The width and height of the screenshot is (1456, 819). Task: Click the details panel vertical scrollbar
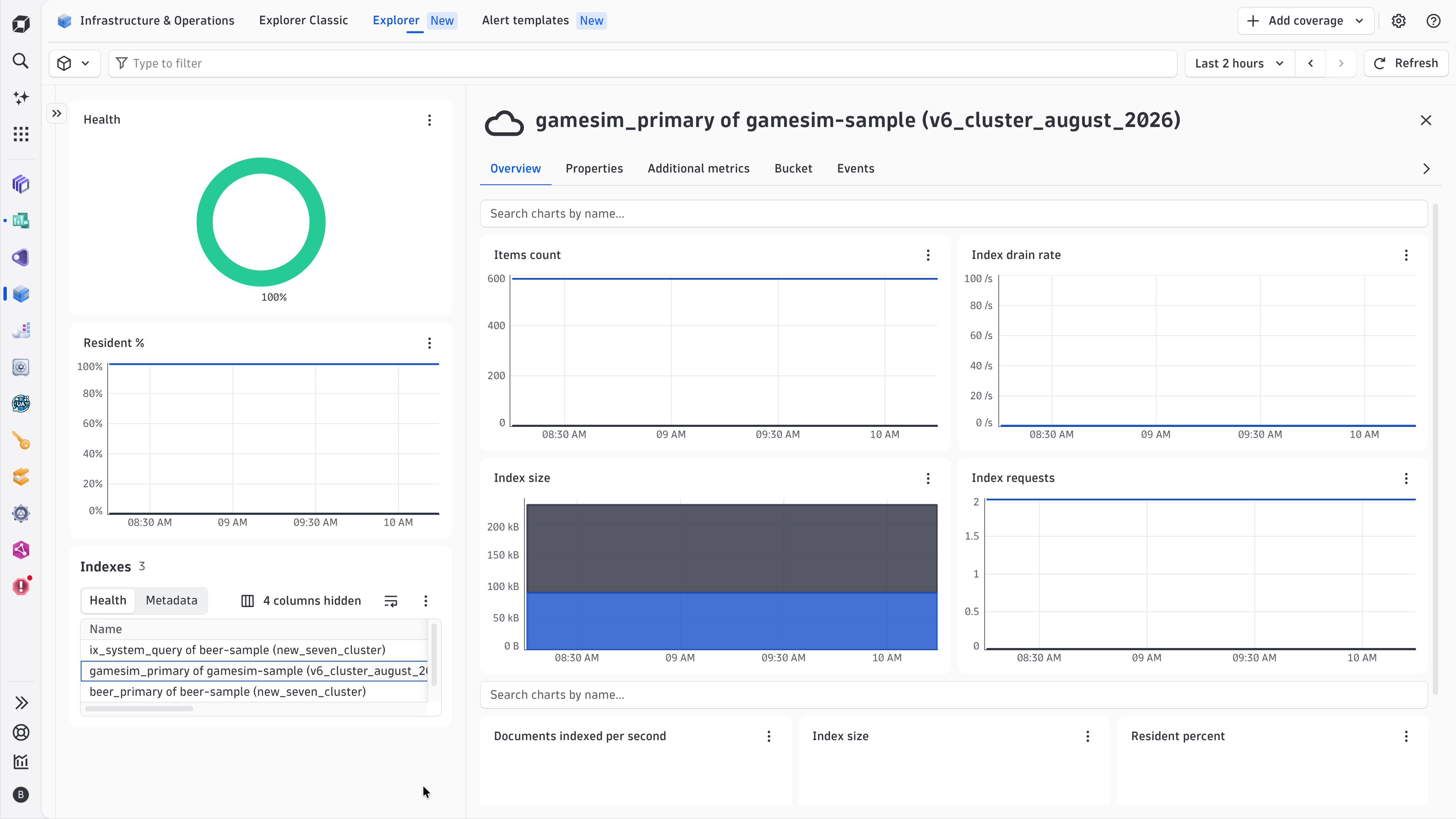pyautogui.click(x=1435, y=449)
